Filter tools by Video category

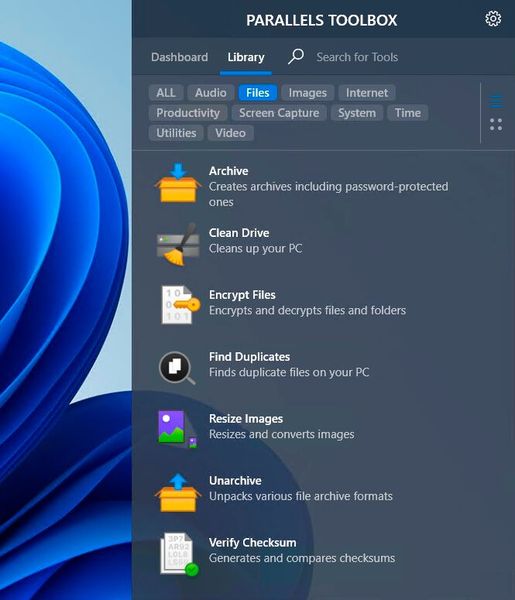230,133
